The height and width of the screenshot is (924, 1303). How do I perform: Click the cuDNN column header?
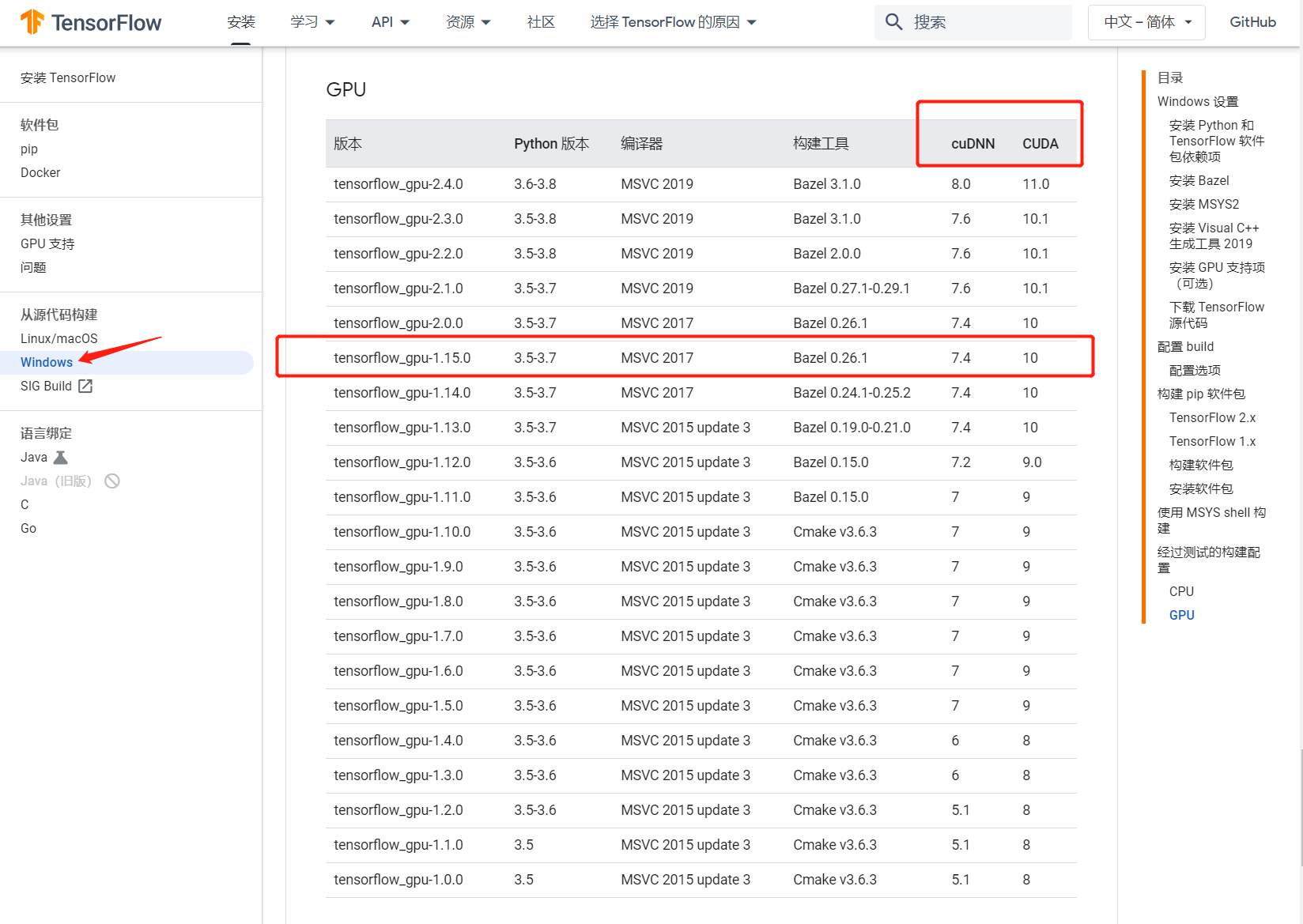(973, 144)
